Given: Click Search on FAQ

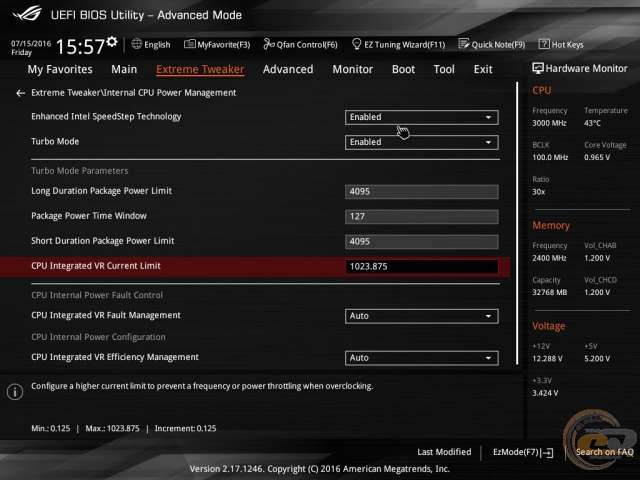Looking at the screenshot, I should tap(604, 452).
